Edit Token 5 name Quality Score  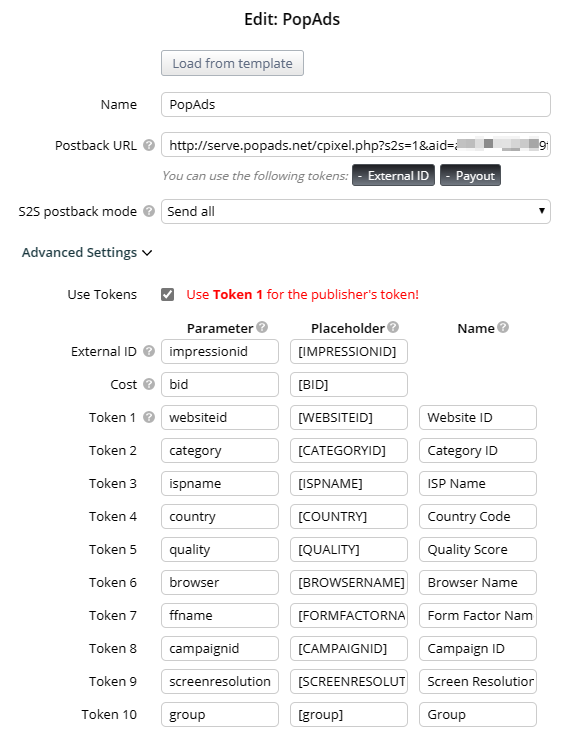coord(478,549)
